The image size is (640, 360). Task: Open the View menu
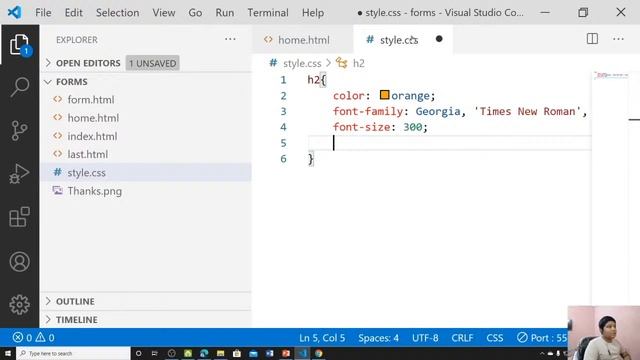(164, 13)
